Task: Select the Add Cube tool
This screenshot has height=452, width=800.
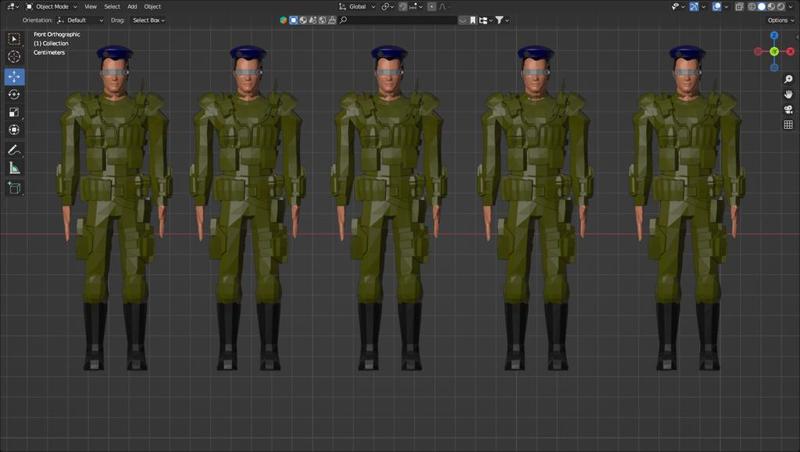Action: tap(14, 188)
